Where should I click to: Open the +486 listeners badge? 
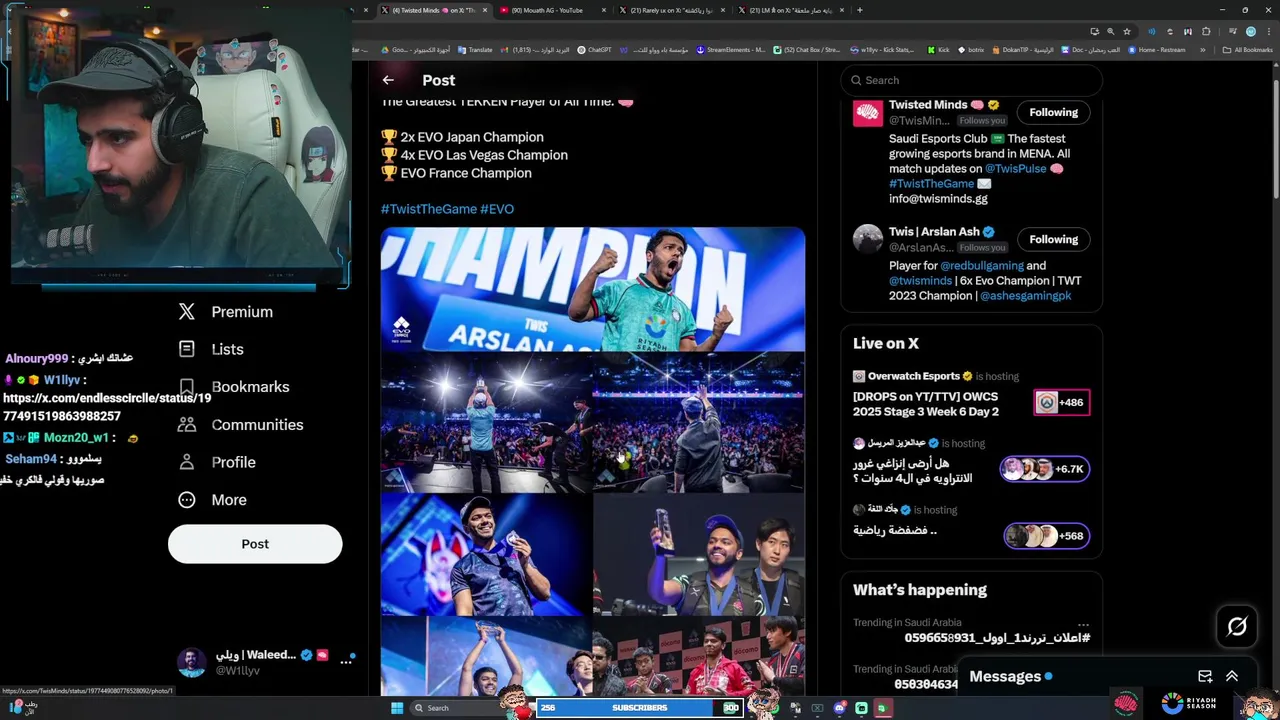[x=1061, y=402]
